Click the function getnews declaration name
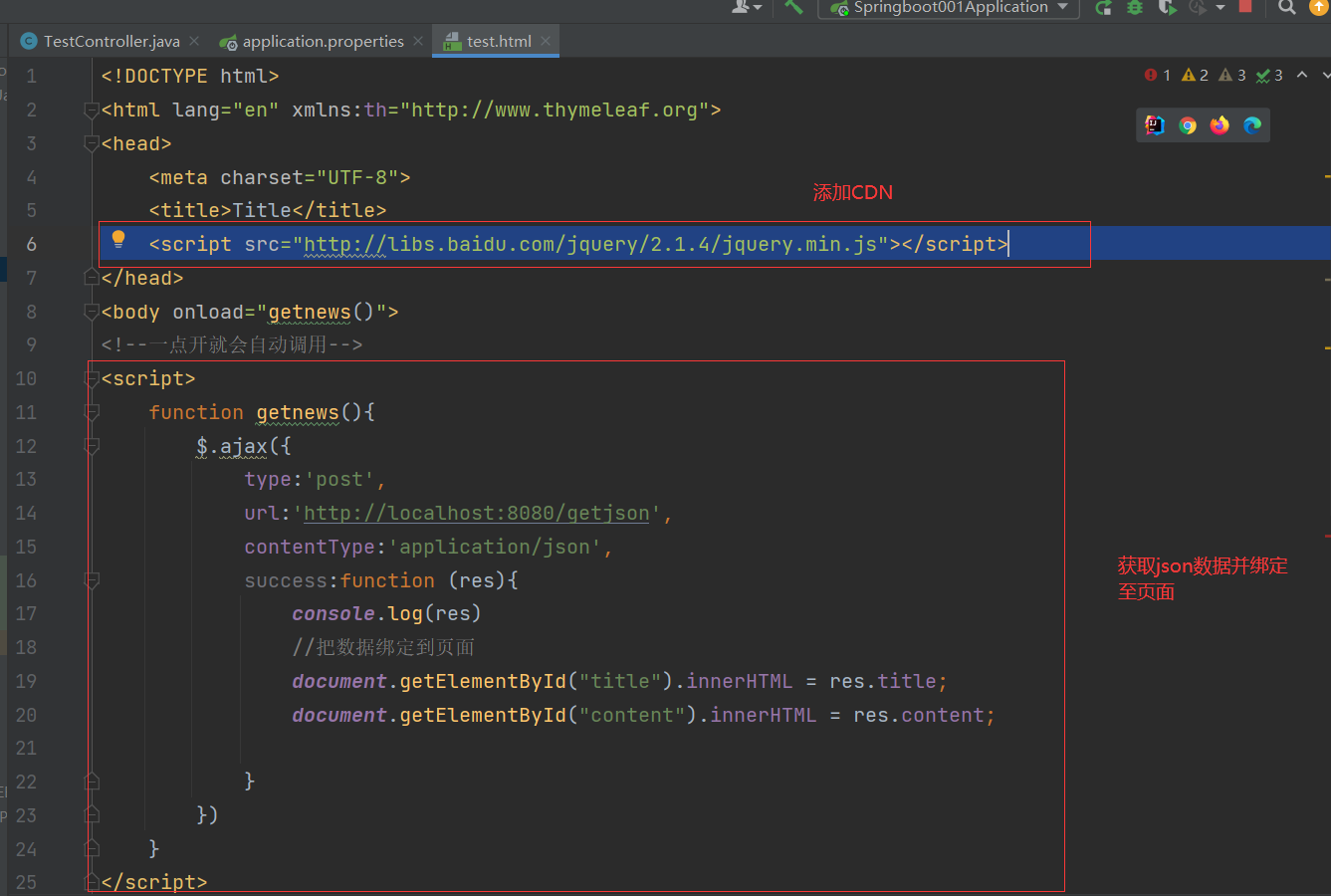The width and height of the screenshot is (1331, 896). tap(298, 412)
